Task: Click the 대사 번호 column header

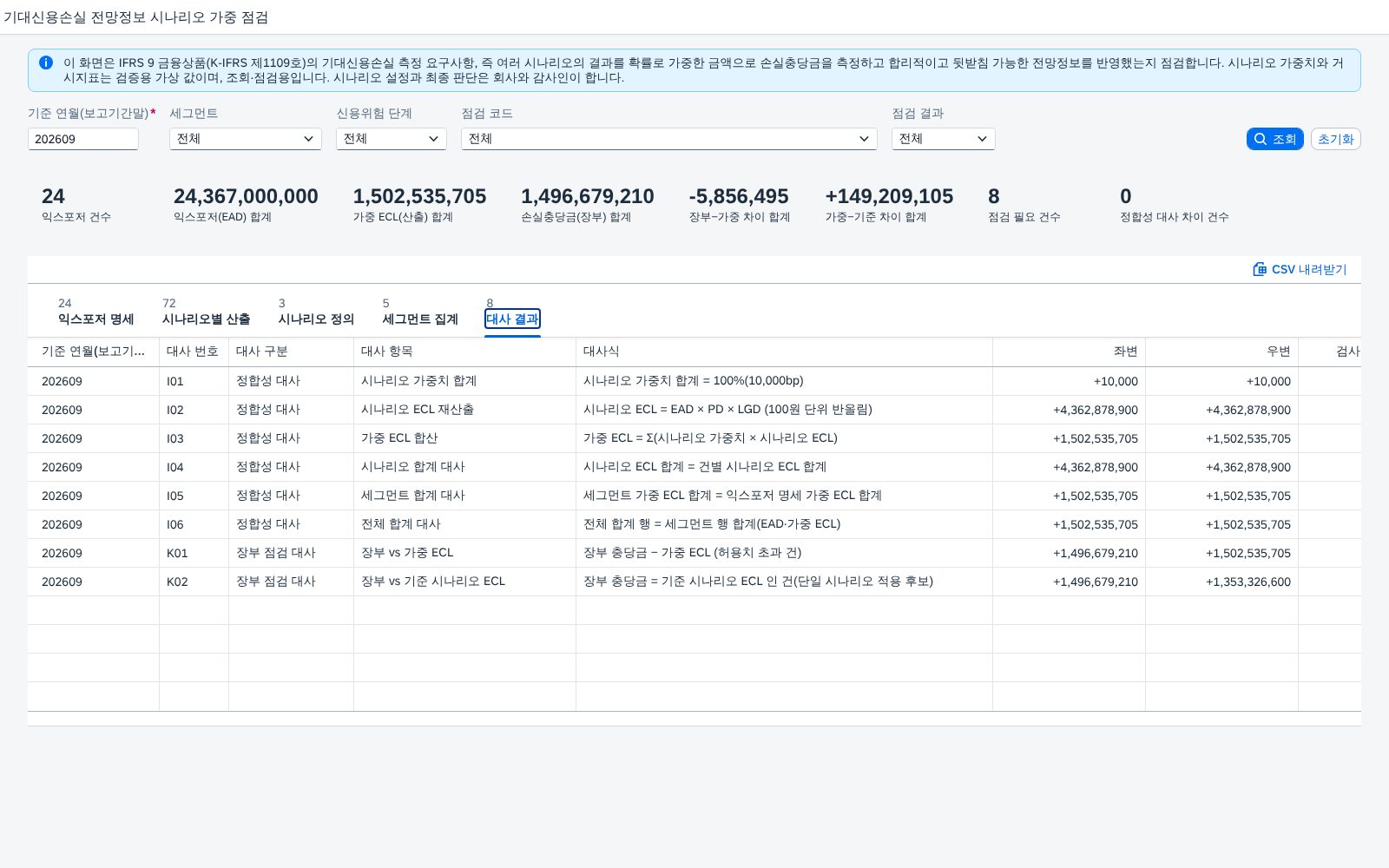Action: click(x=194, y=352)
